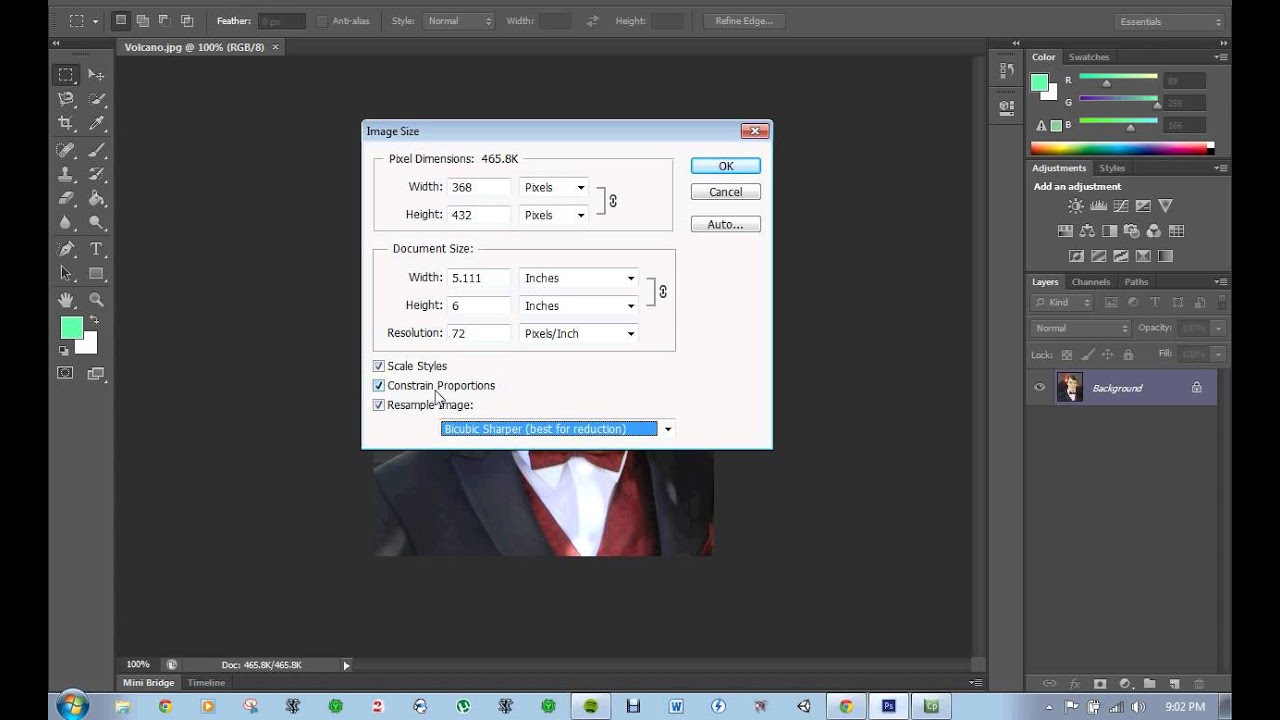The image size is (1280, 720).
Task: Open the Bicubic Sharper resample dropdown
Action: [x=558, y=429]
